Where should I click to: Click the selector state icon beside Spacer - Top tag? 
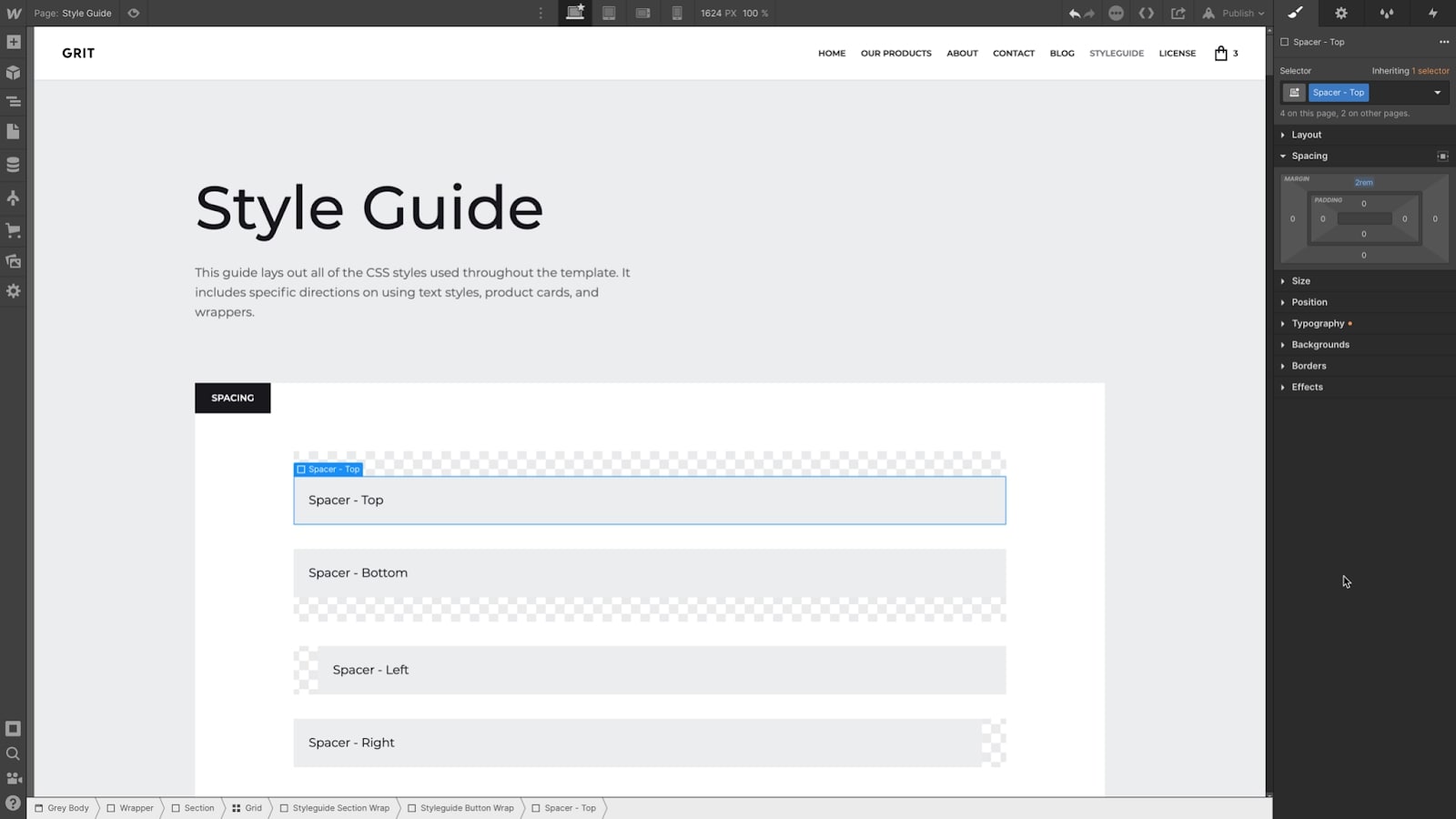tap(1294, 93)
